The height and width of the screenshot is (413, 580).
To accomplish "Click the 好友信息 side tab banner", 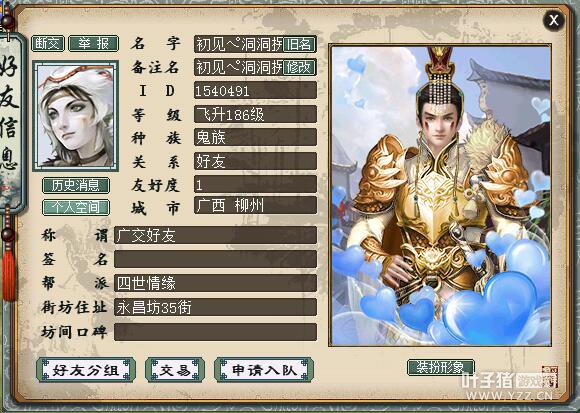I will 11,118.
